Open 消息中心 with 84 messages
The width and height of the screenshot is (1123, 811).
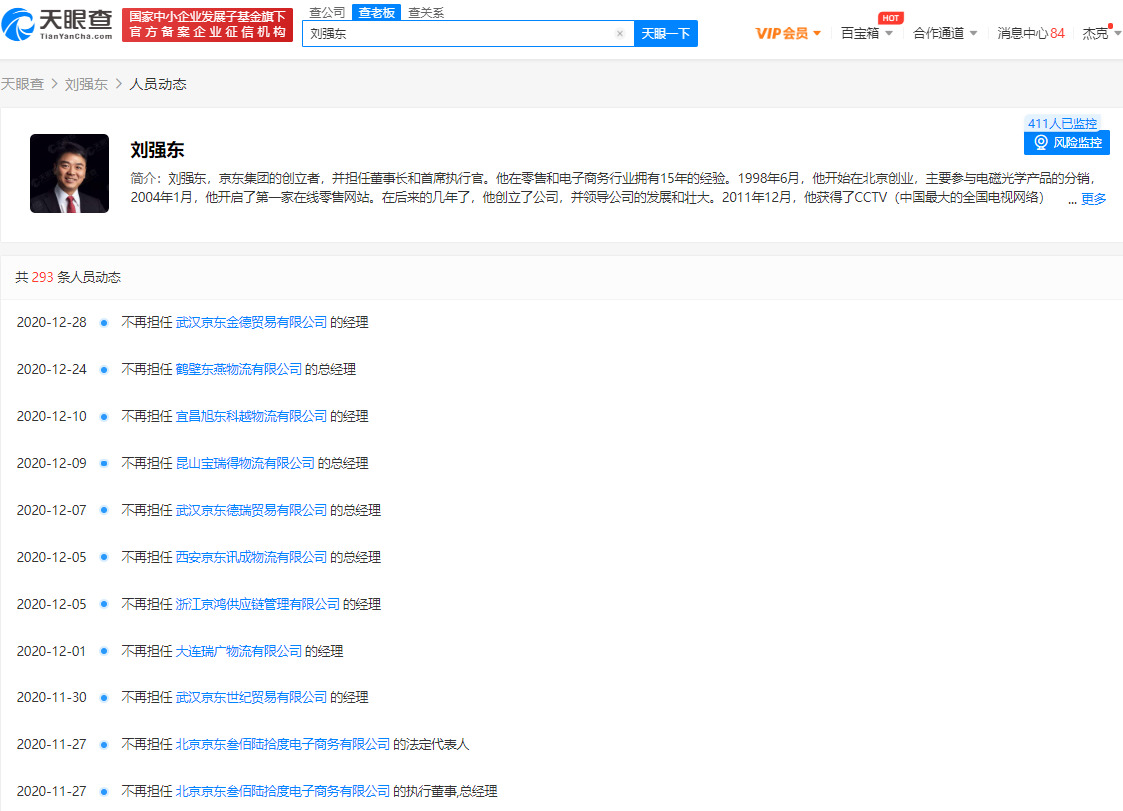[x=1031, y=34]
